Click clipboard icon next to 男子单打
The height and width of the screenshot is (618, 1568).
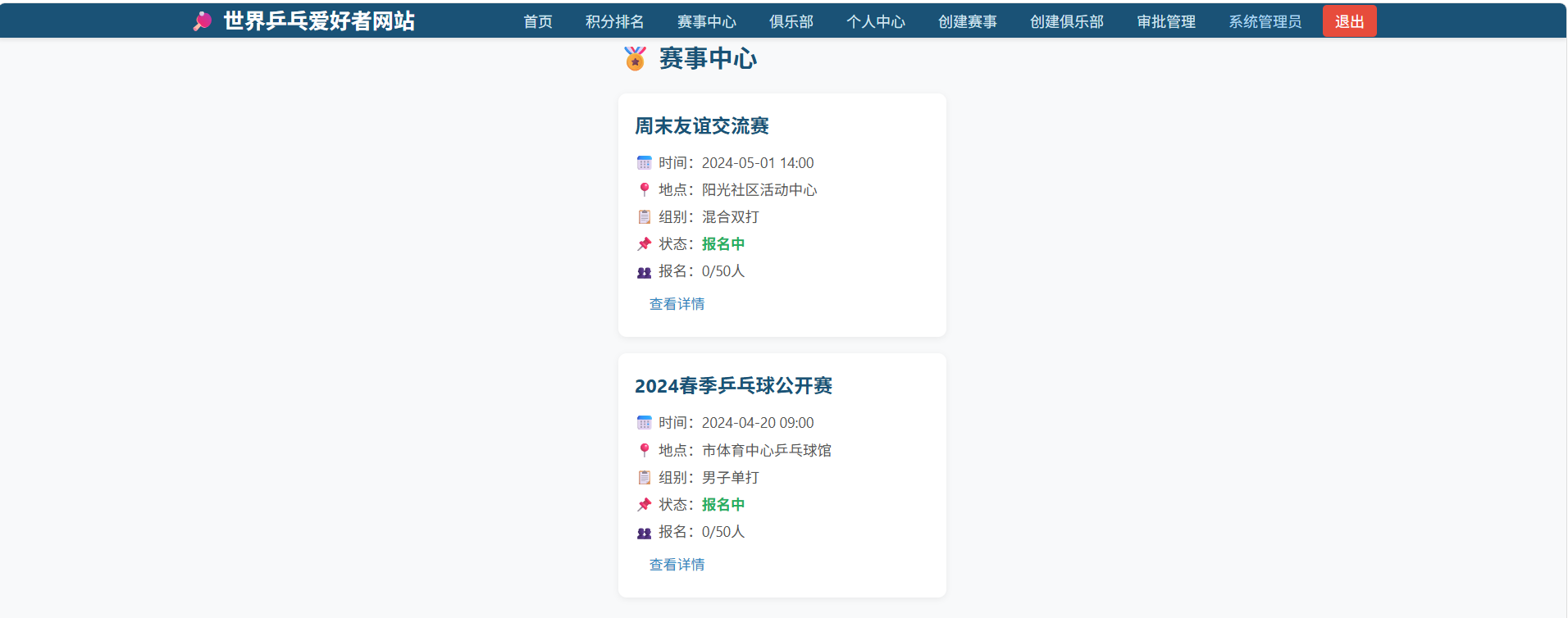click(x=645, y=478)
